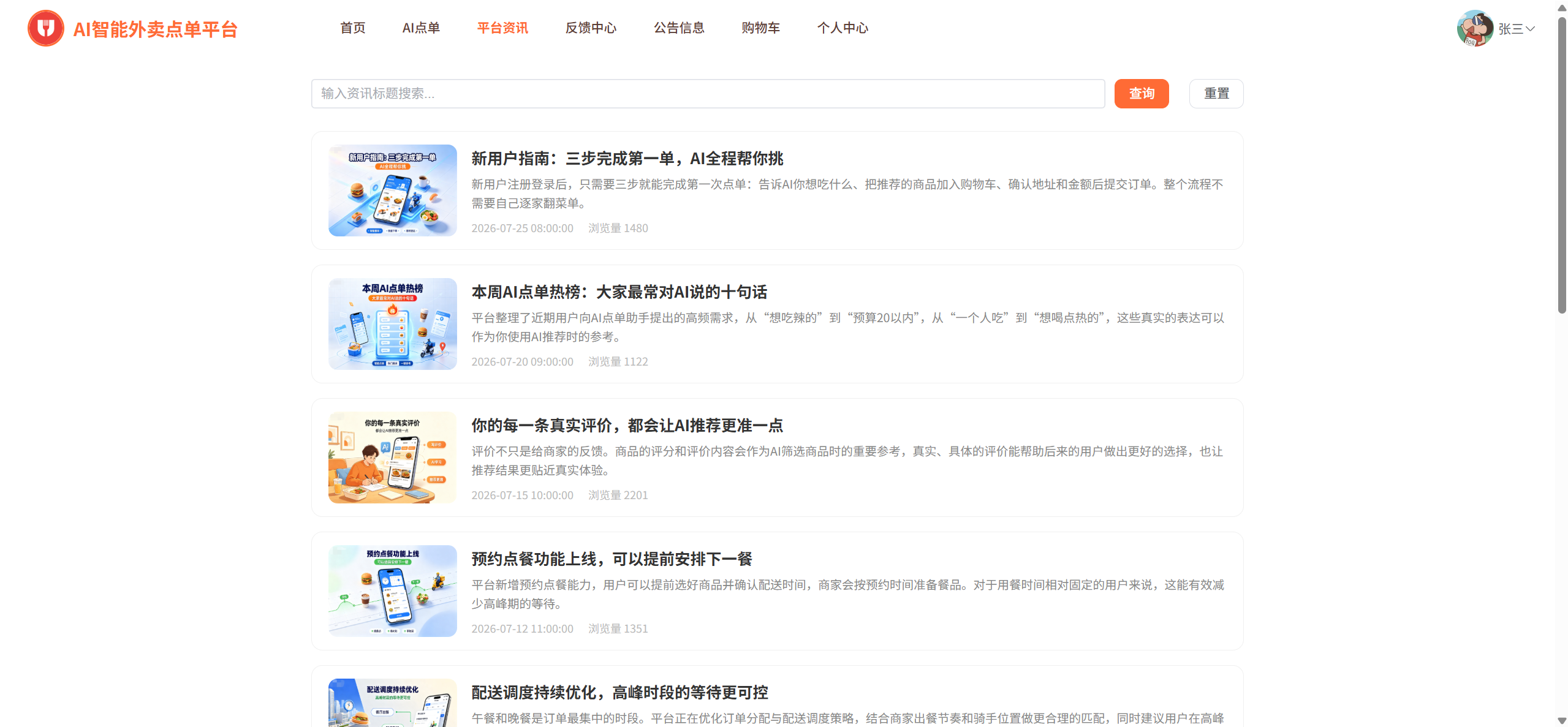The image size is (1568, 727).
Task: Focus the 输入资讯标题搜索 search field
Action: pos(708,94)
